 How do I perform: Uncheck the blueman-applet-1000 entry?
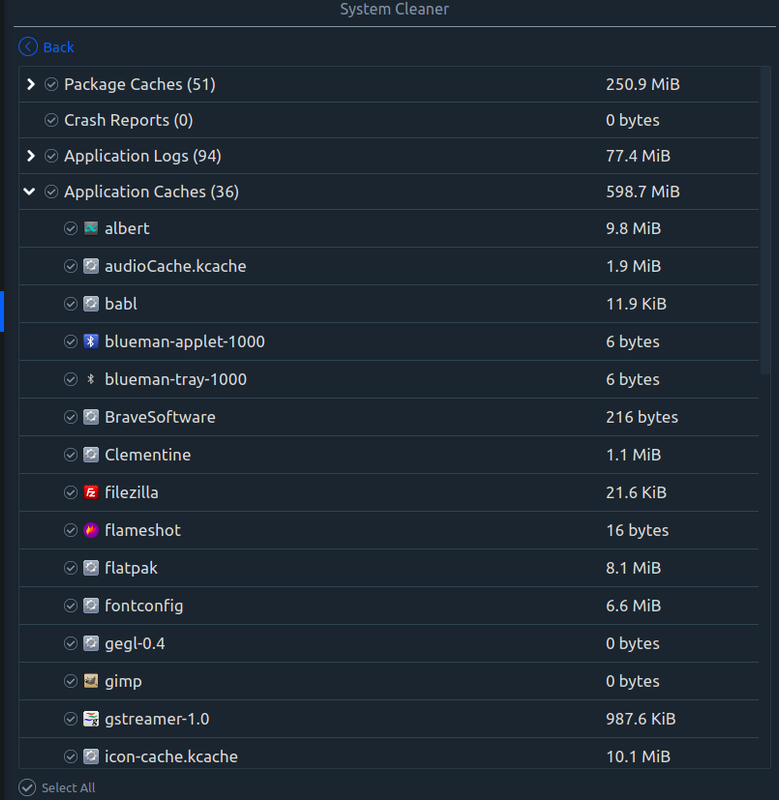70,342
